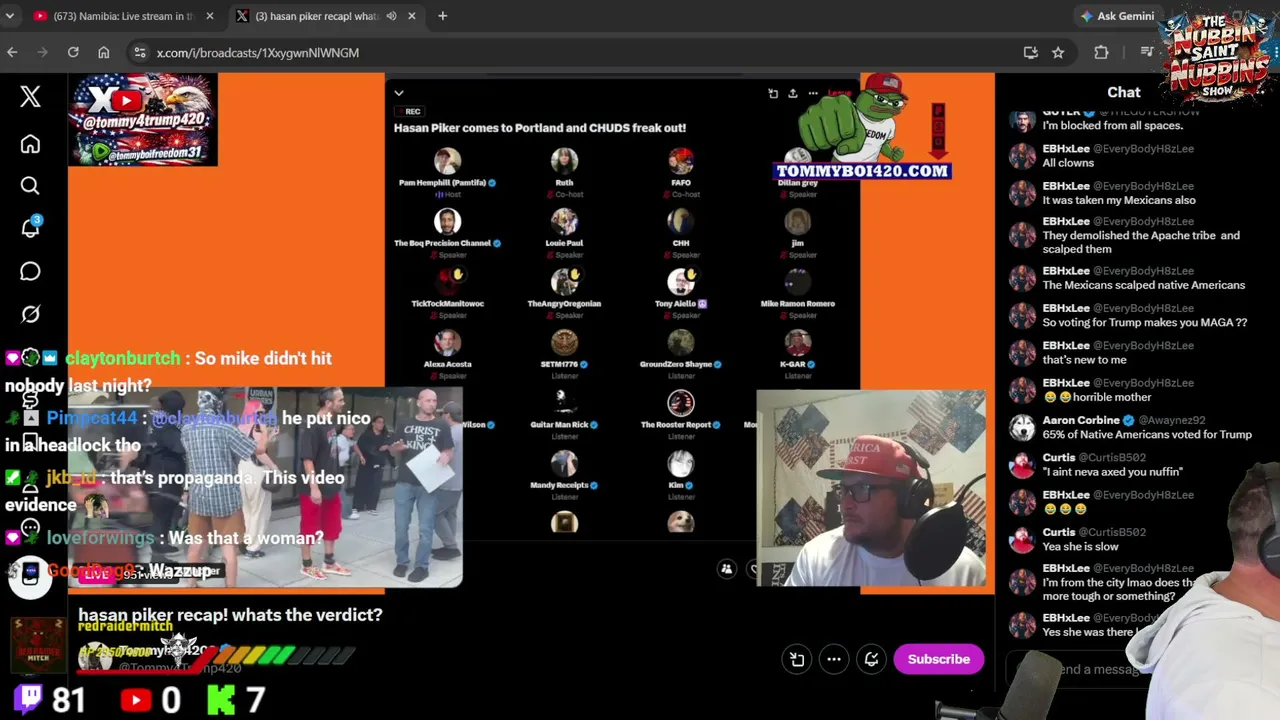Image resolution: width=1280 pixels, height=720 pixels.
Task: Pop out the broadcast player
Action: [x=797, y=659]
